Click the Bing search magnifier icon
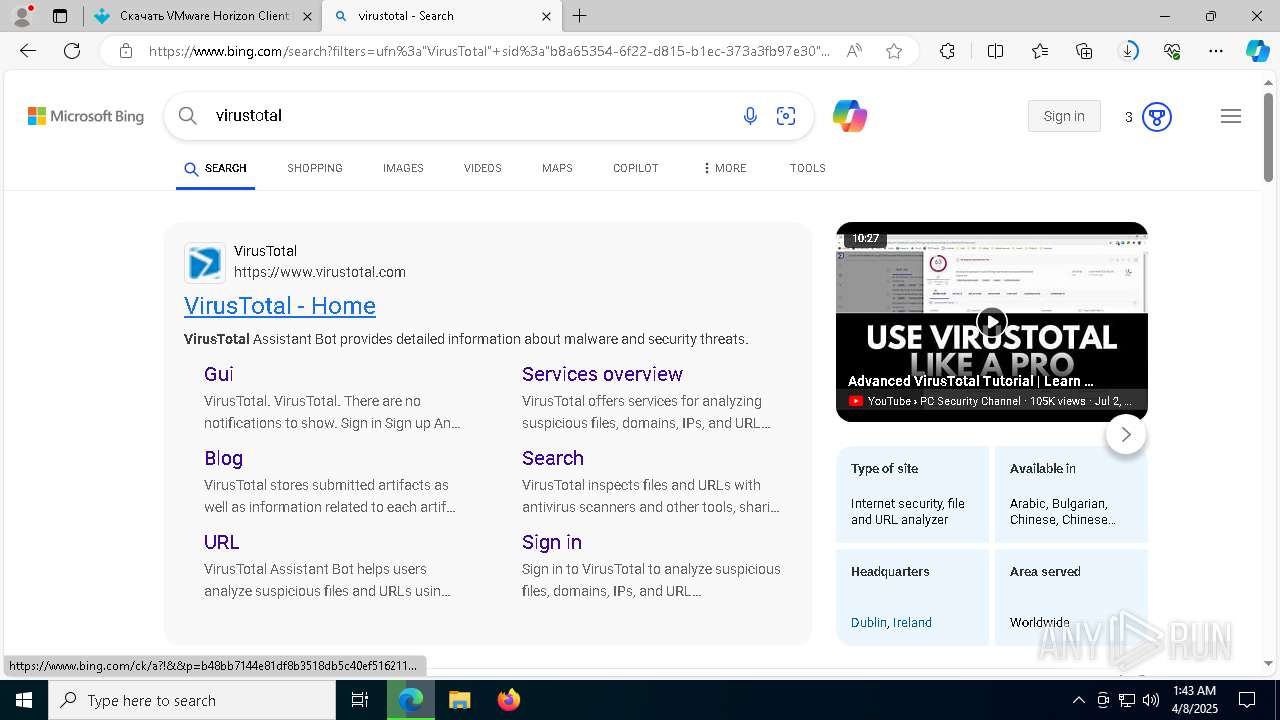The width and height of the screenshot is (1280, 720). click(188, 116)
